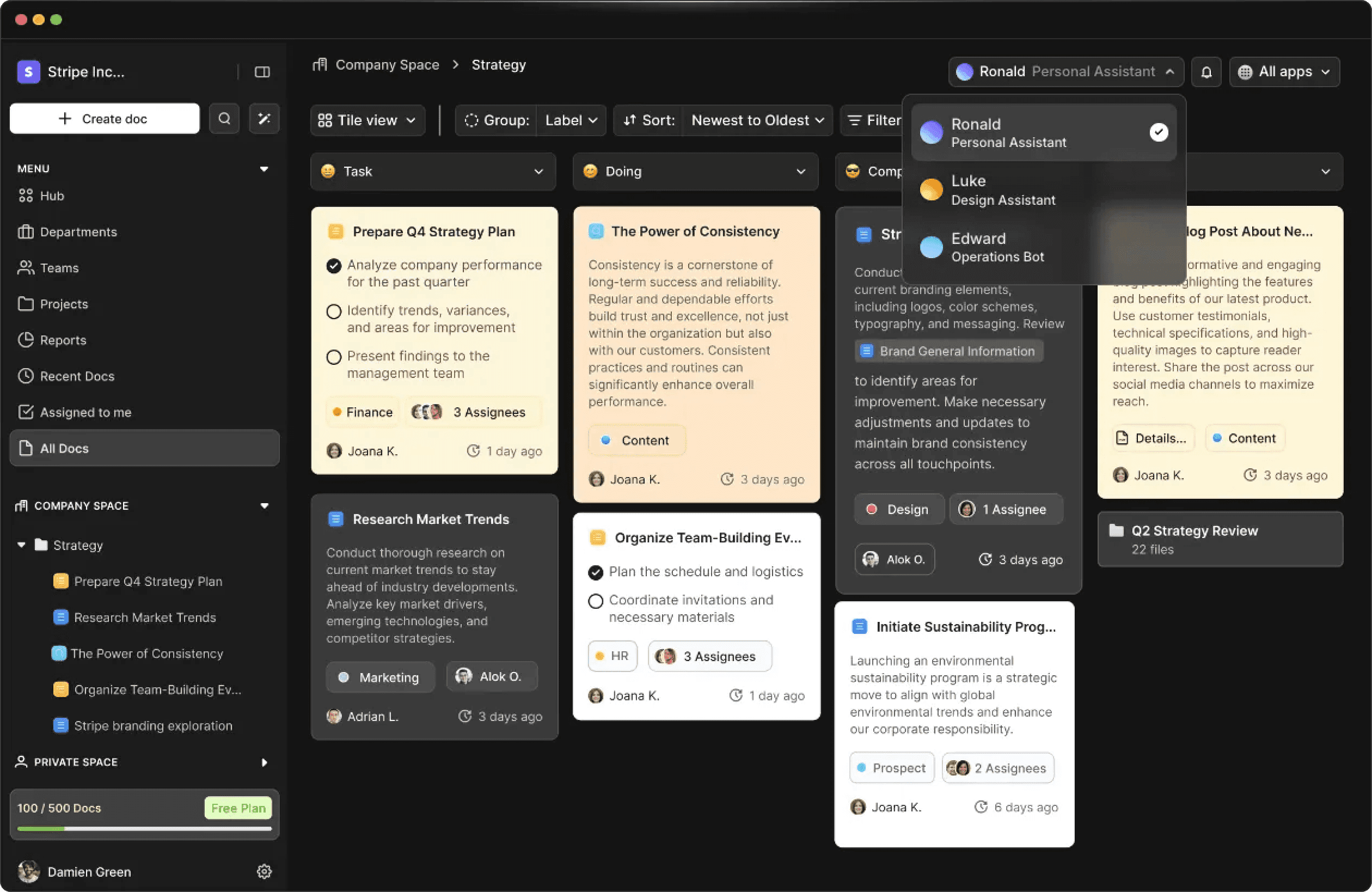Check "Identify trends, variances" task circle

coord(334,312)
